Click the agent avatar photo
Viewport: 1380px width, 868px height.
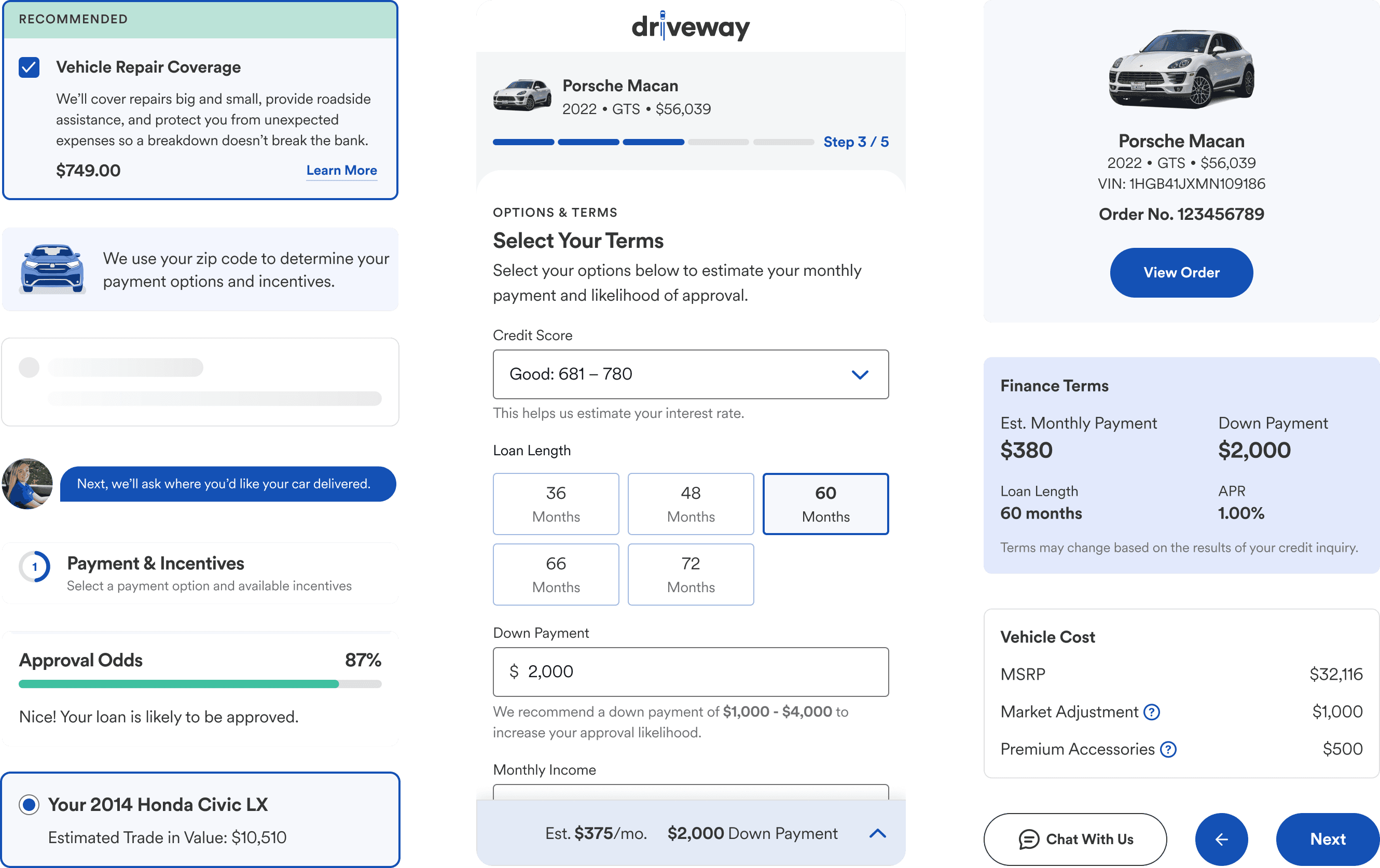(27, 484)
